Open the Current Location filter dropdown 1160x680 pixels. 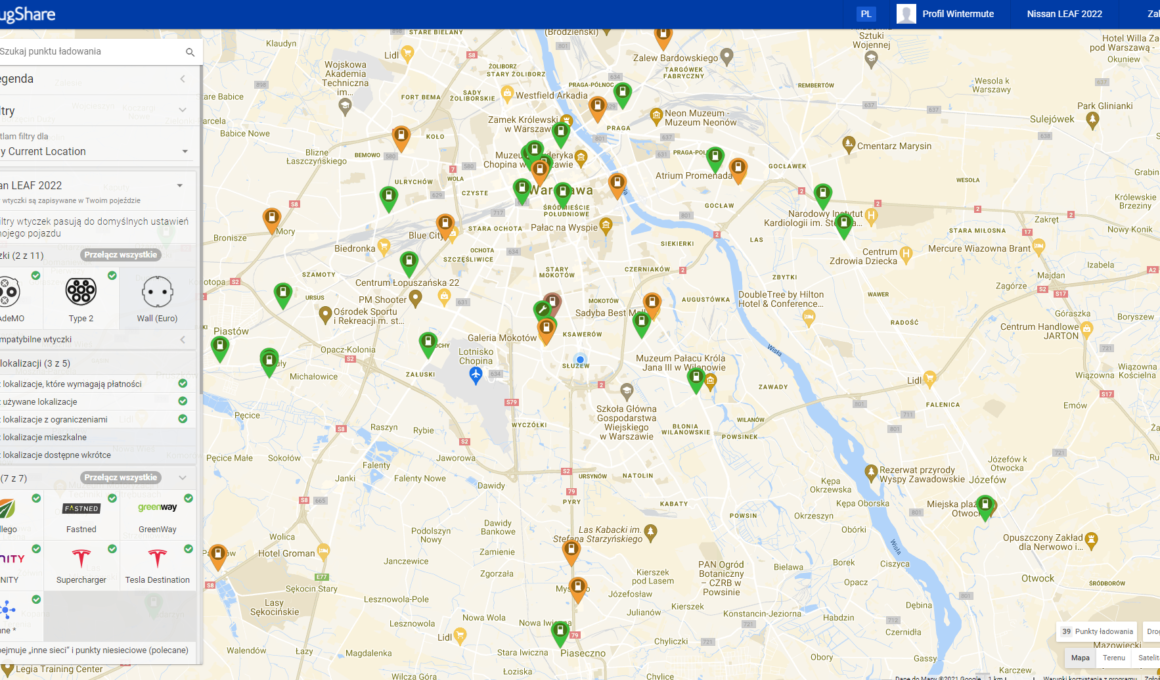(x=95, y=152)
